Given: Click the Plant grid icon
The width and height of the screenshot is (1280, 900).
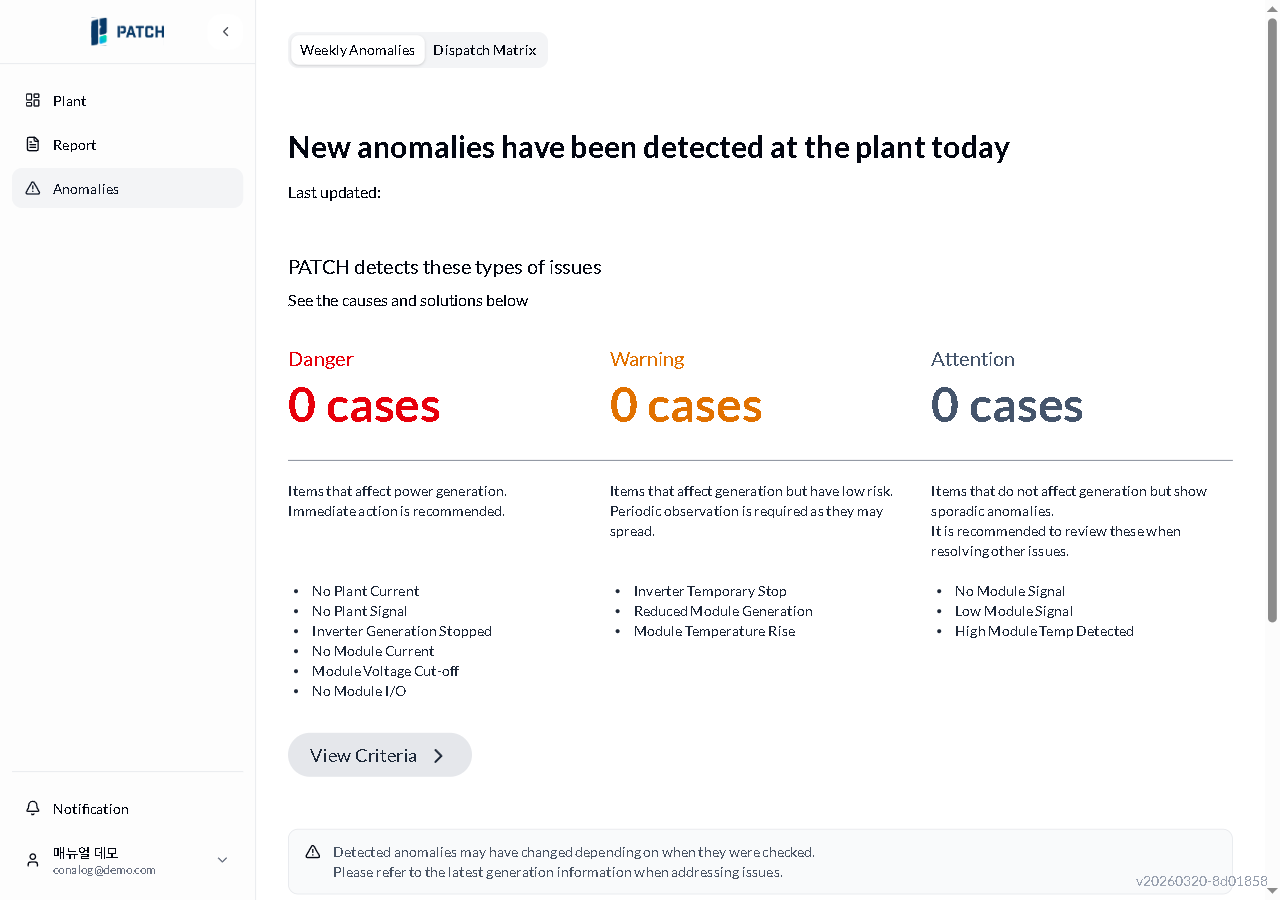Looking at the screenshot, I should pyautogui.click(x=33, y=100).
